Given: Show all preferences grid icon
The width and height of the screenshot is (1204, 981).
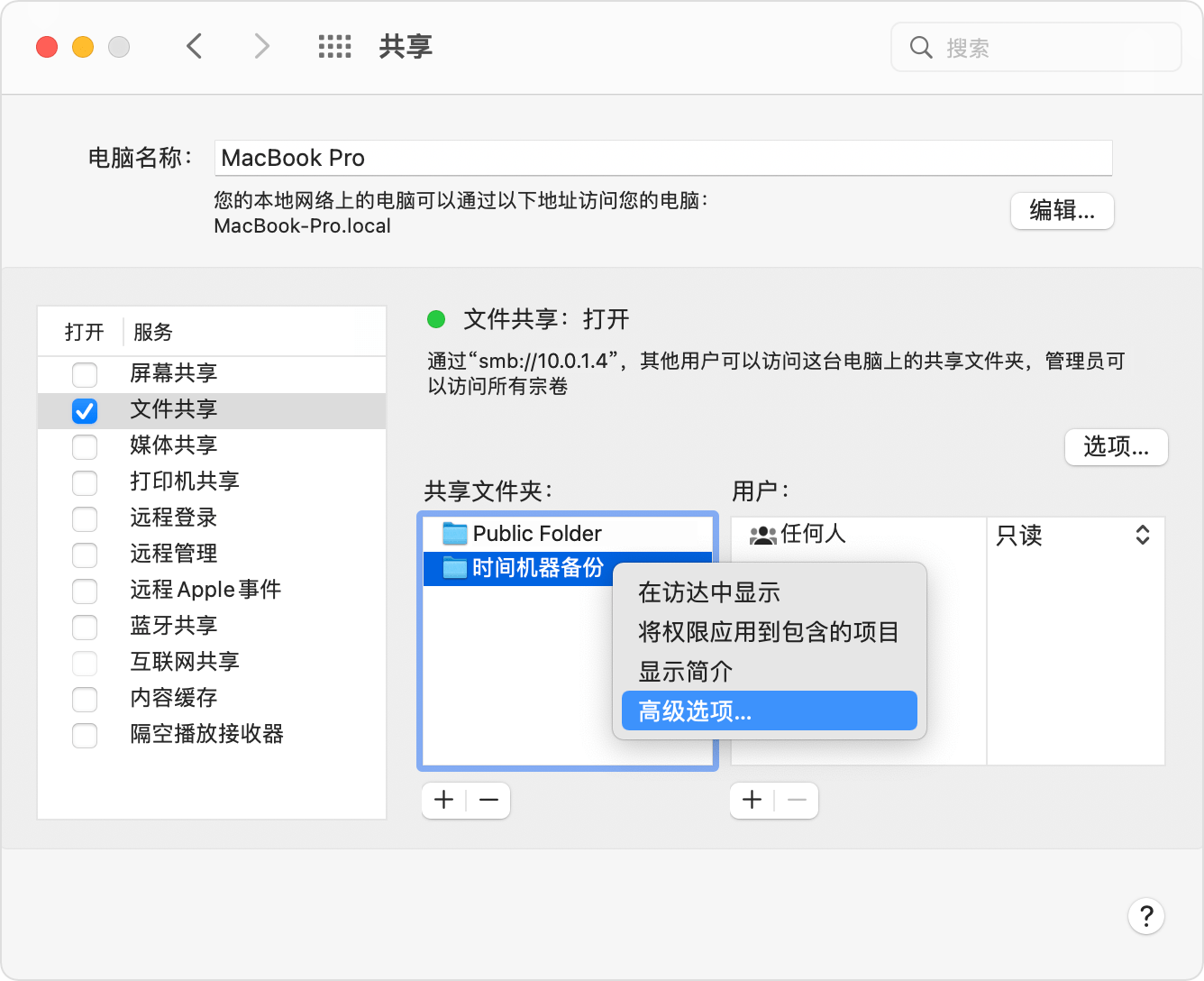Looking at the screenshot, I should 334,47.
